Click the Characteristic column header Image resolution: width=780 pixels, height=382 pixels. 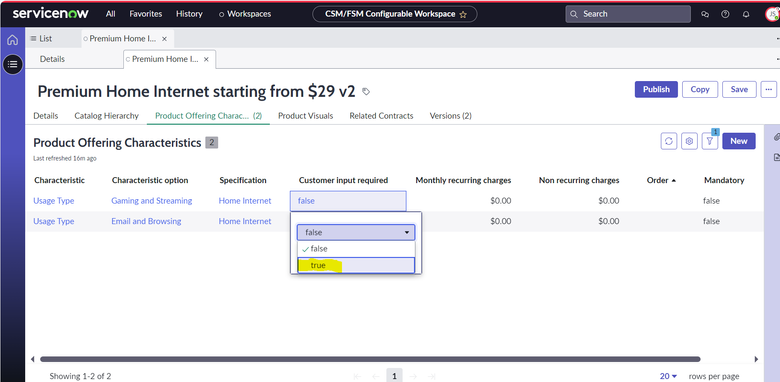tap(60, 180)
